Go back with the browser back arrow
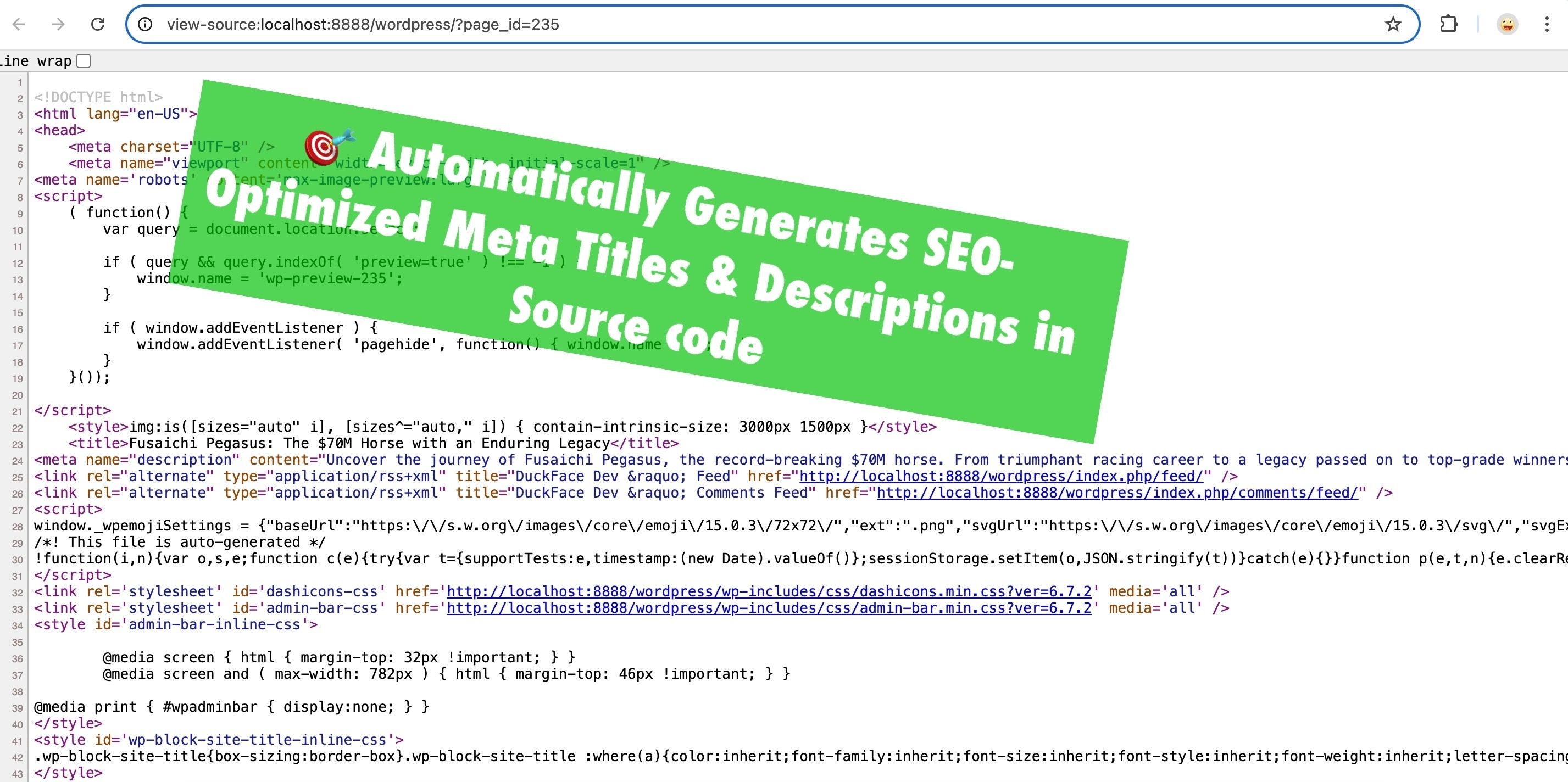Image resolution: width=1568 pixels, height=782 pixels. pyautogui.click(x=19, y=24)
